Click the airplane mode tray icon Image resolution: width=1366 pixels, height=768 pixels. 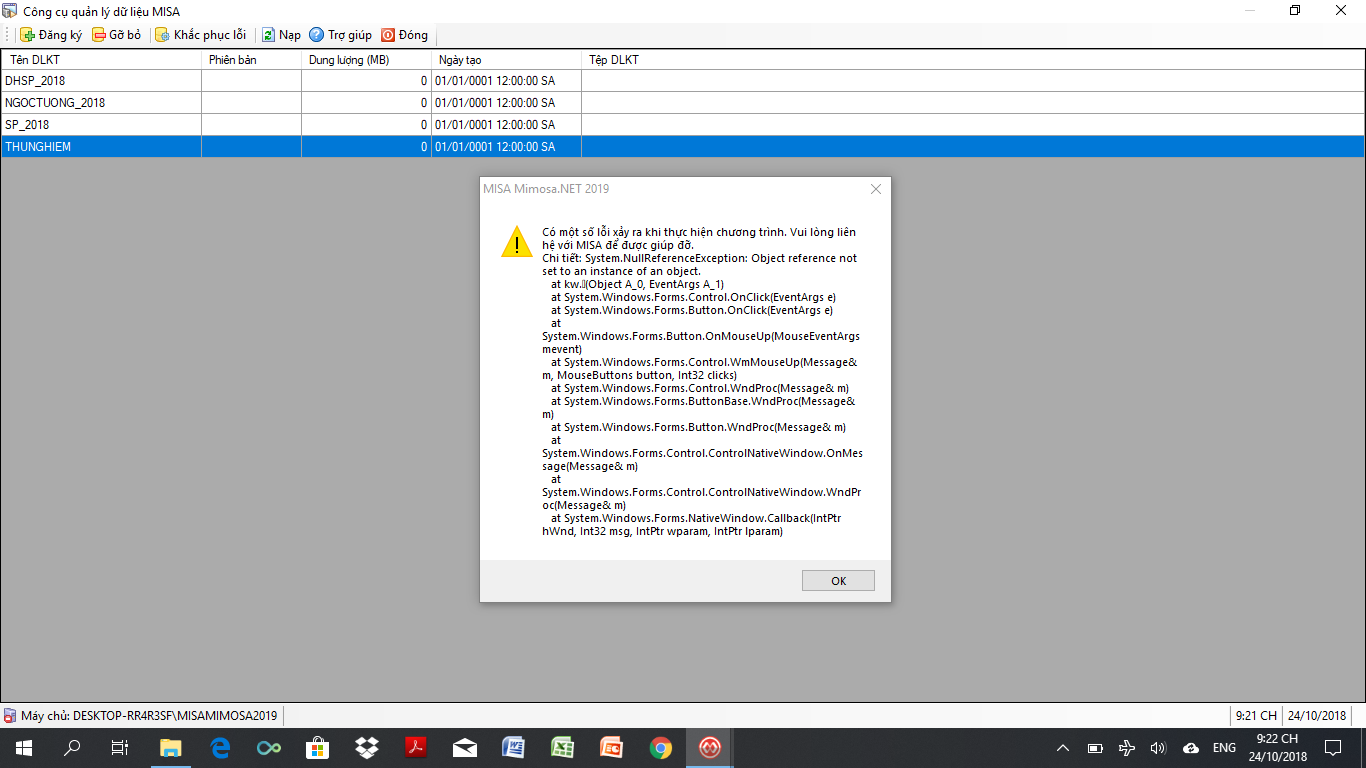[1127, 748]
